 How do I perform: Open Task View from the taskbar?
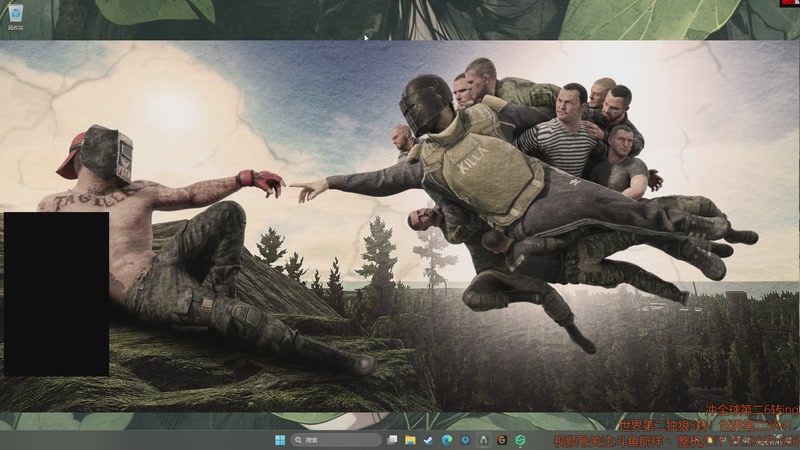392,440
